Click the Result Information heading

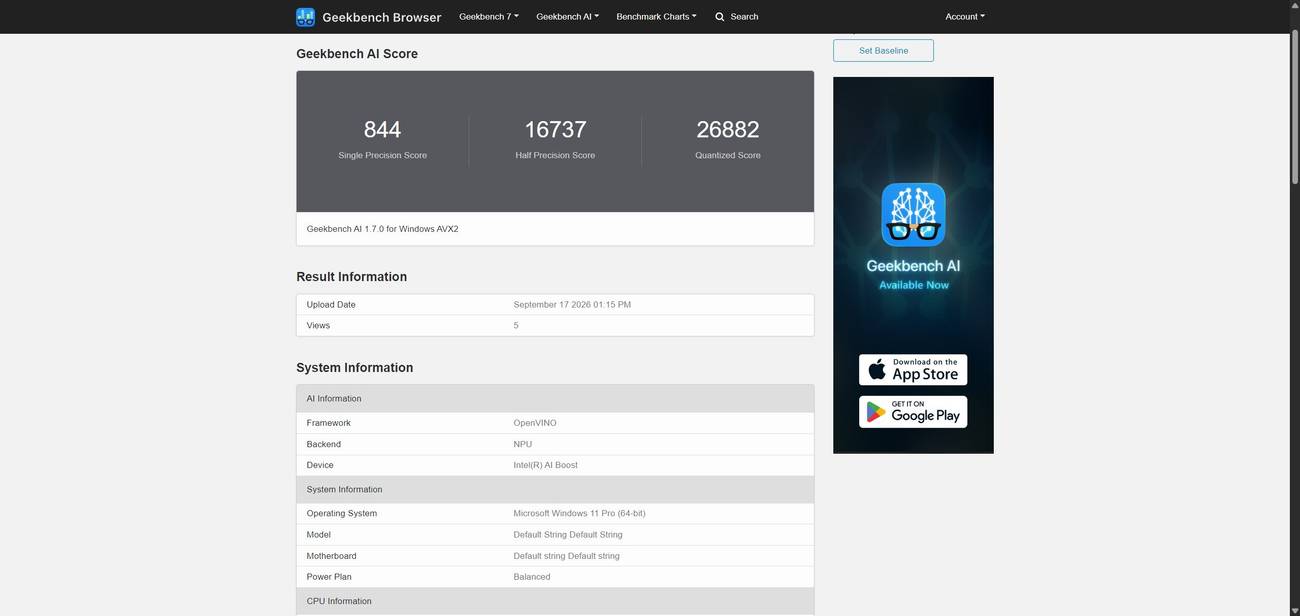click(x=351, y=277)
